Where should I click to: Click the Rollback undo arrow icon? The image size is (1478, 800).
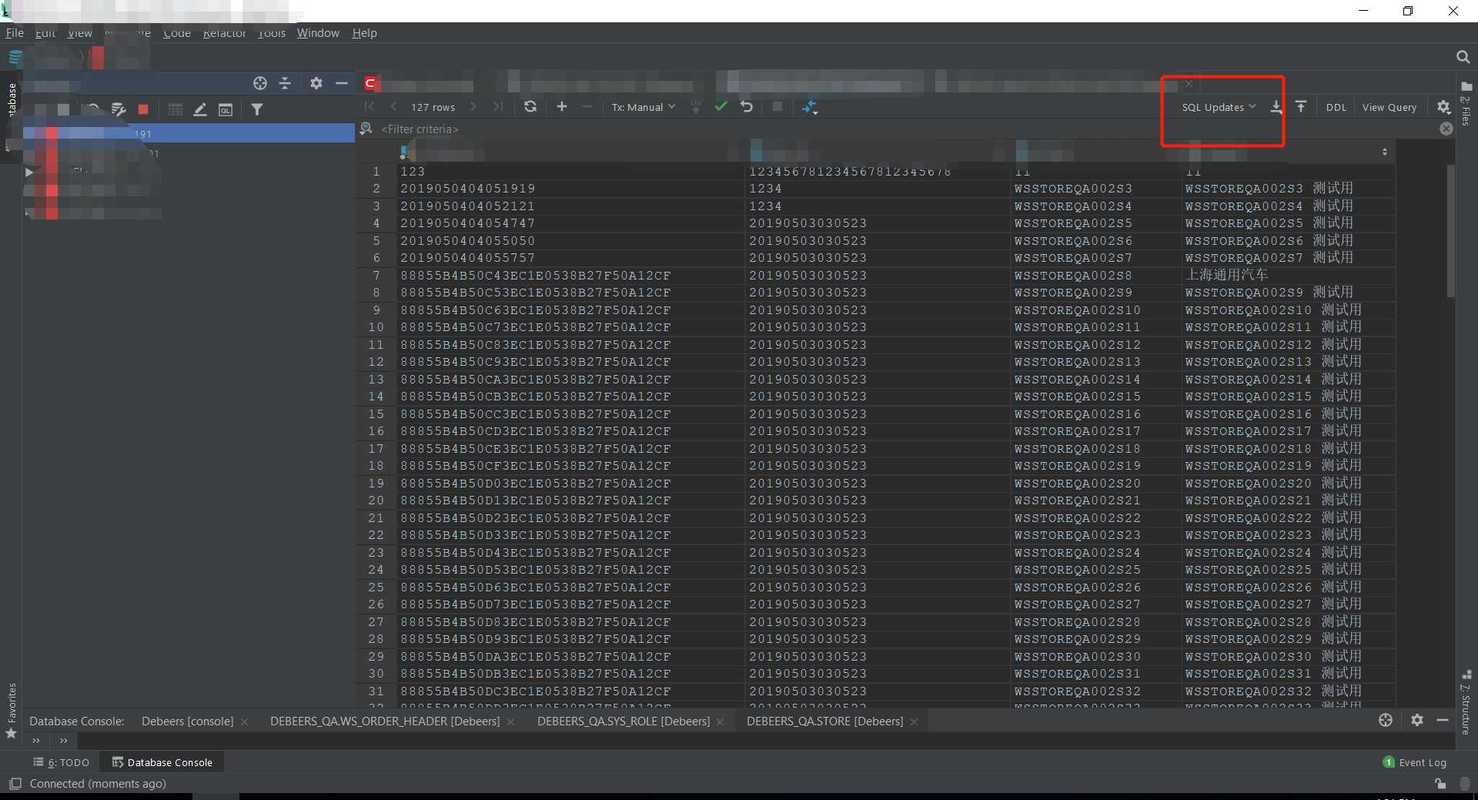pos(746,107)
